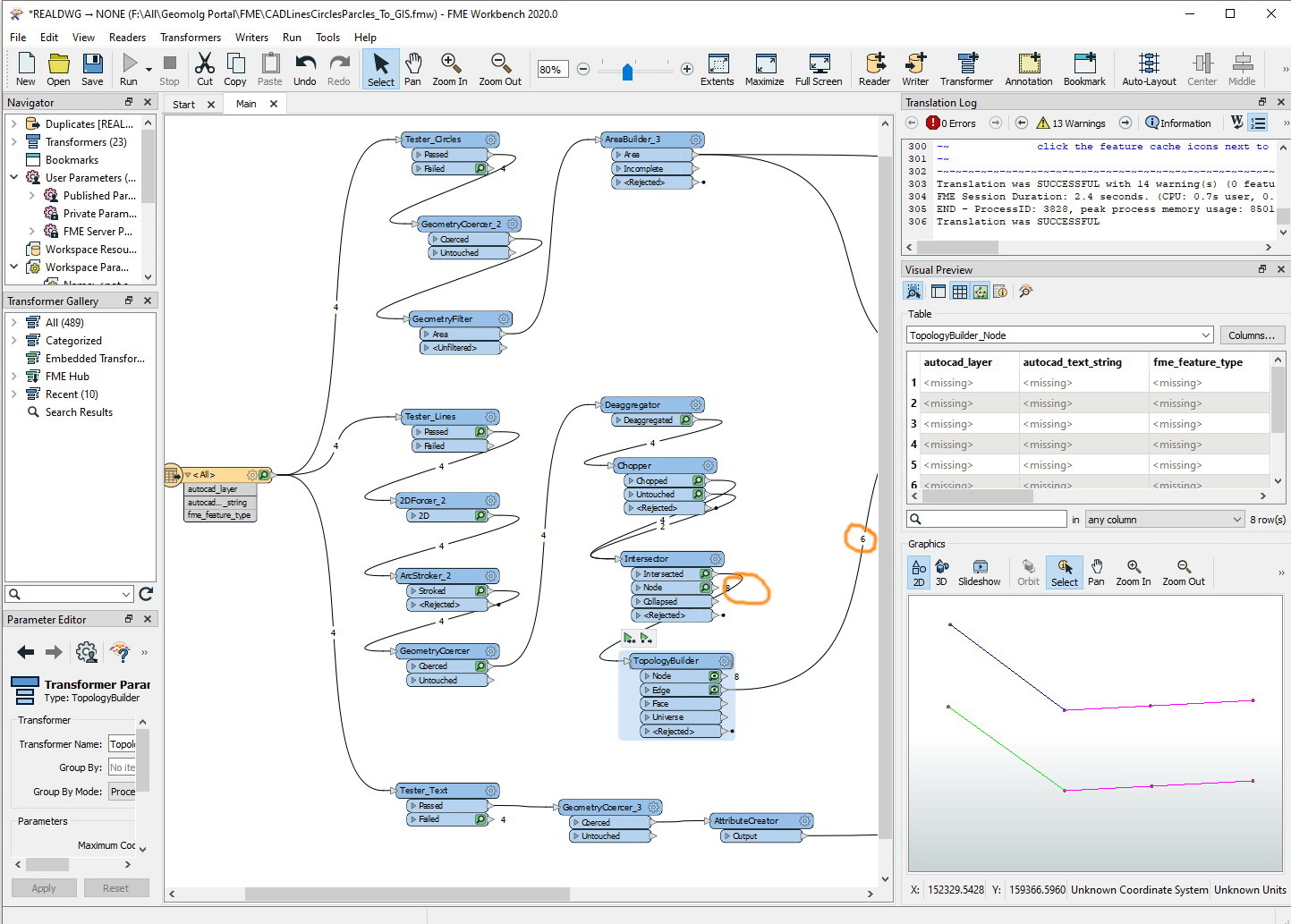This screenshot has width=1291, height=924.
Task: Apply Auto-Layout to the workspace
Action: [1149, 69]
